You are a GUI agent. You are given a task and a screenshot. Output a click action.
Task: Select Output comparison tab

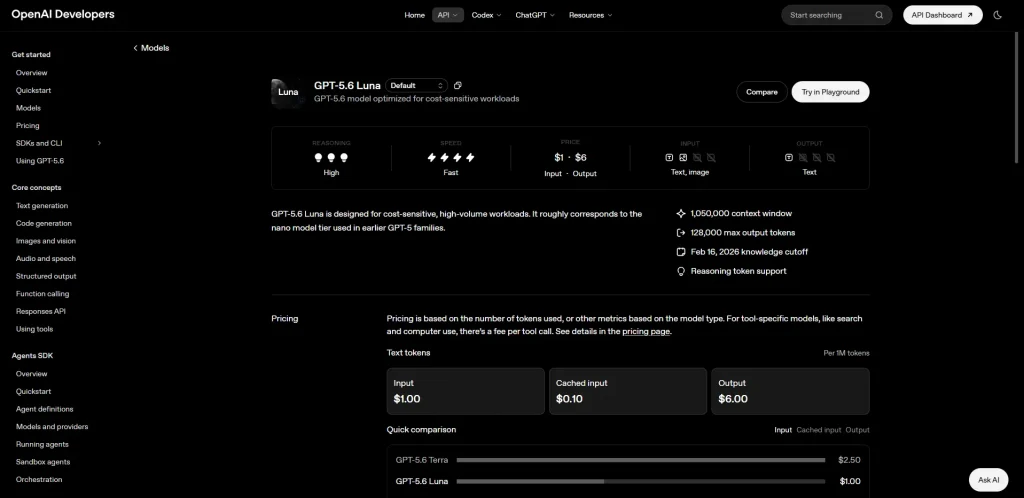point(857,430)
